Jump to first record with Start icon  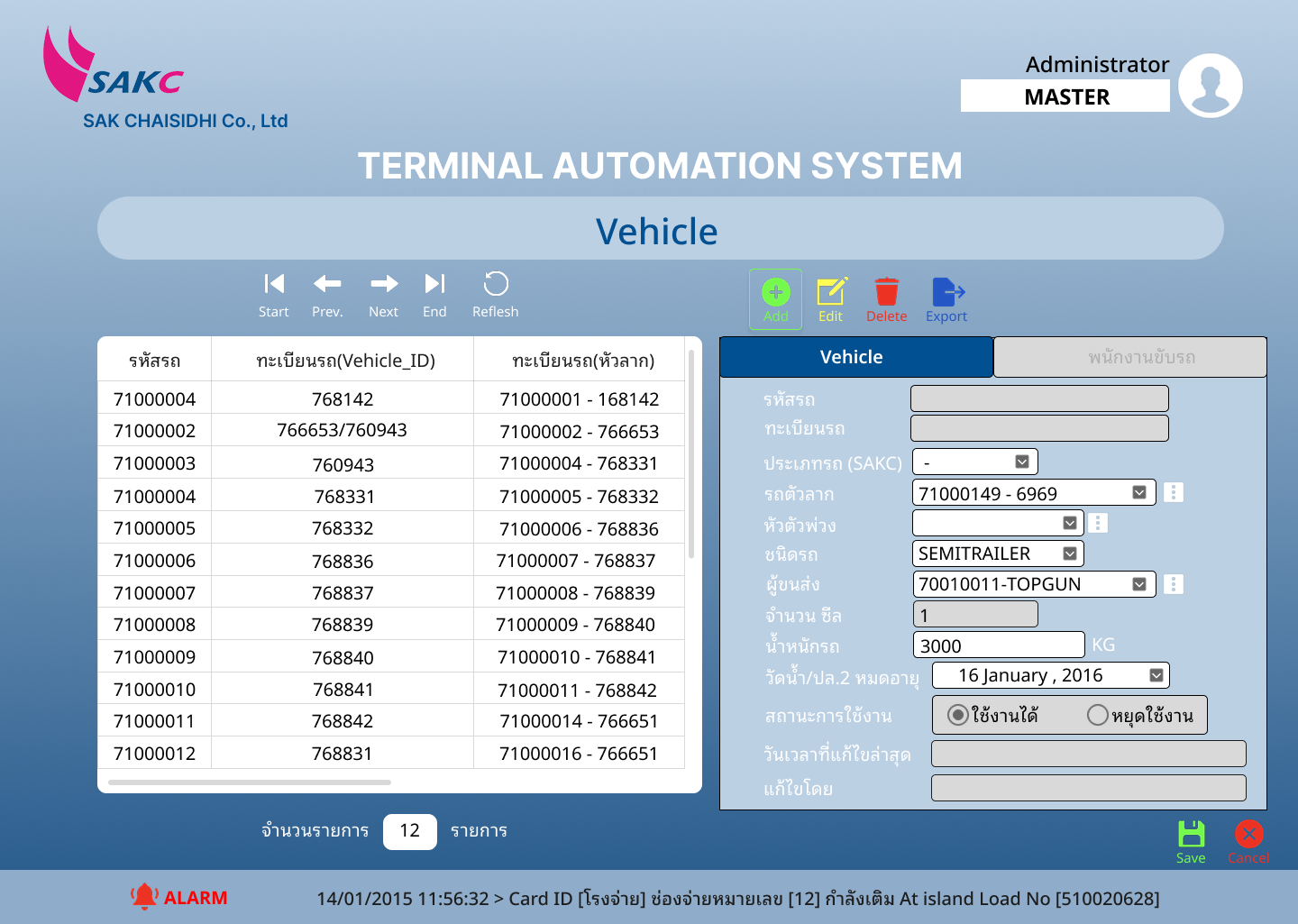(274, 284)
